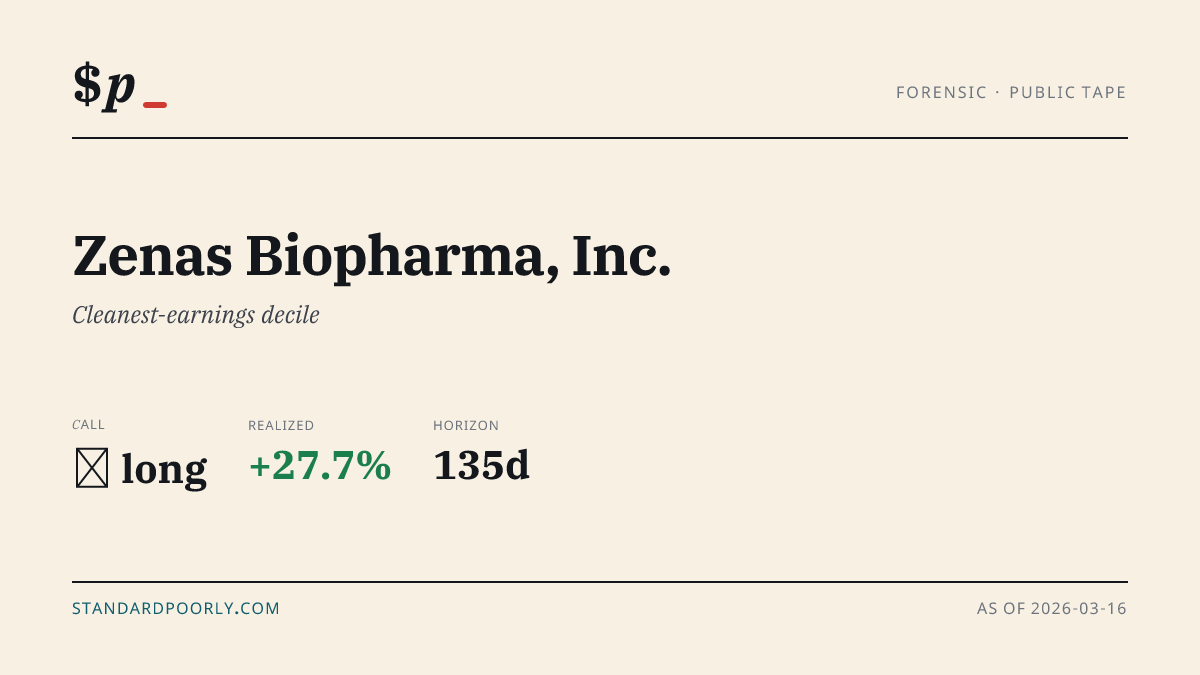Click the red underscore cursor beside logo

tap(155, 104)
